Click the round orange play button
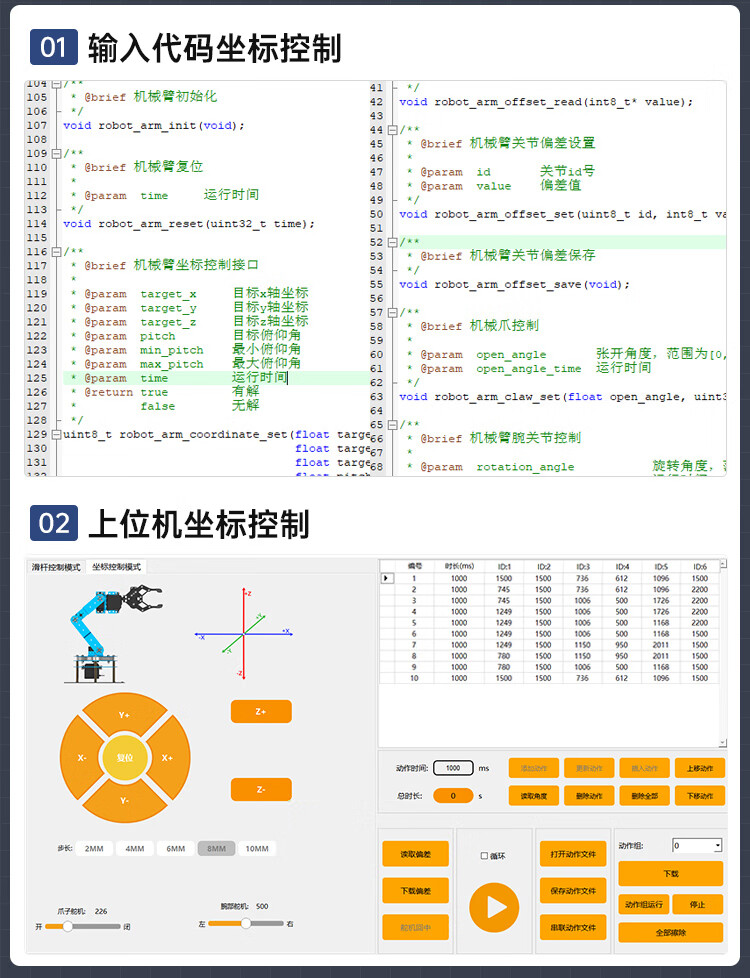 click(495, 906)
